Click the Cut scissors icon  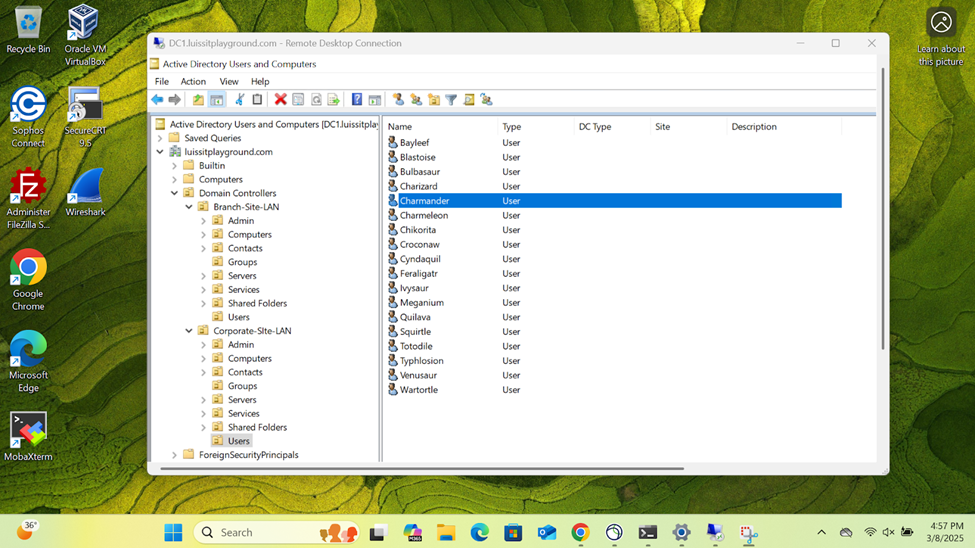239,100
